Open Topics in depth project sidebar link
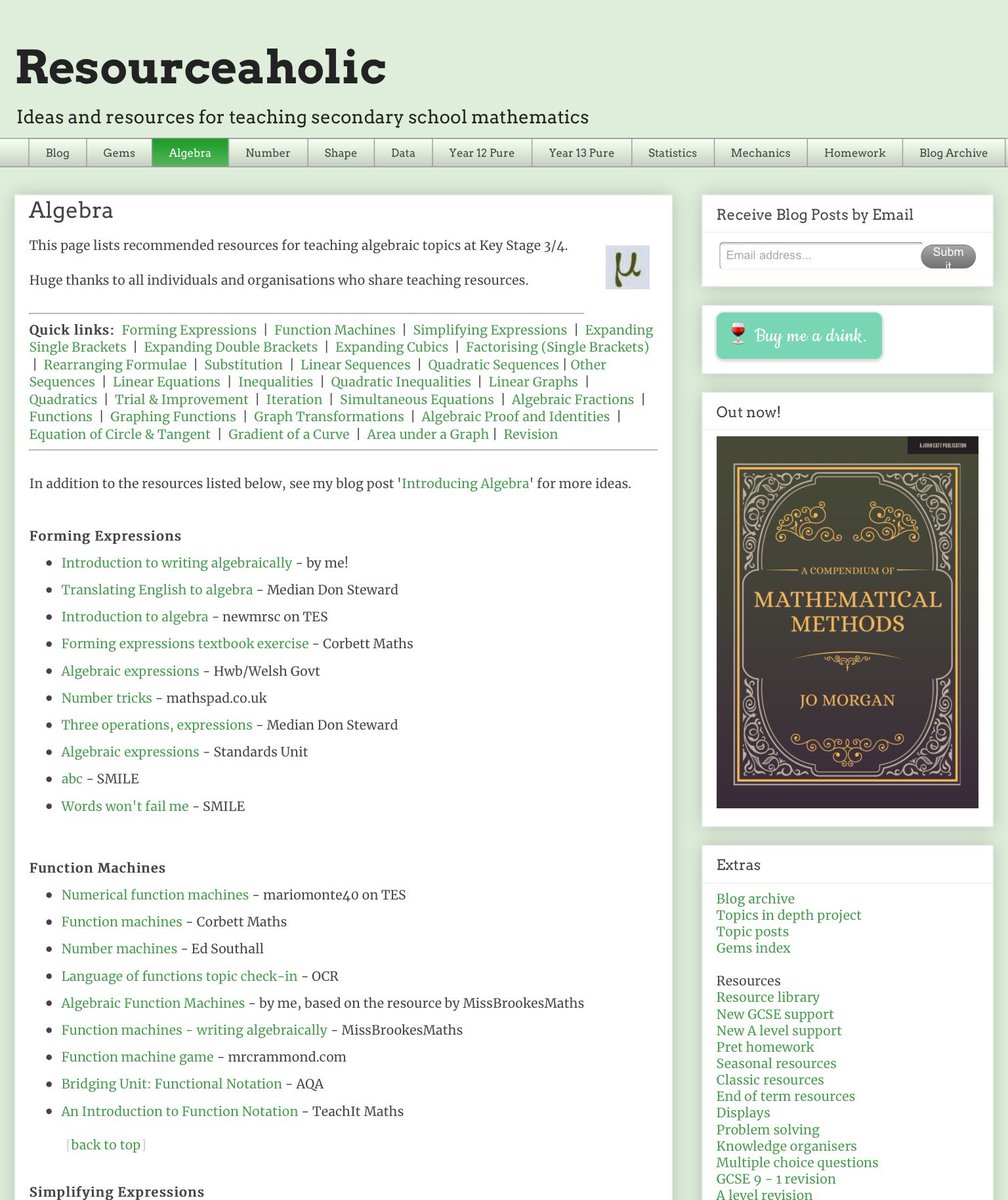 click(x=789, y=915)
